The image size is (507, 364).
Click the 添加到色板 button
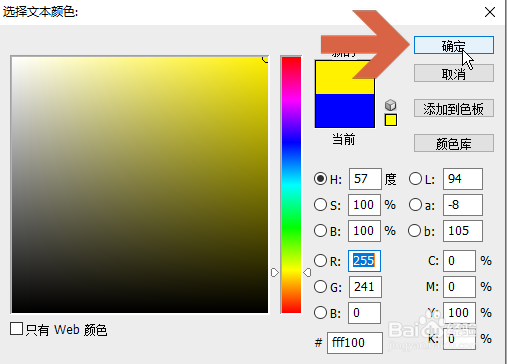(454, 108)
